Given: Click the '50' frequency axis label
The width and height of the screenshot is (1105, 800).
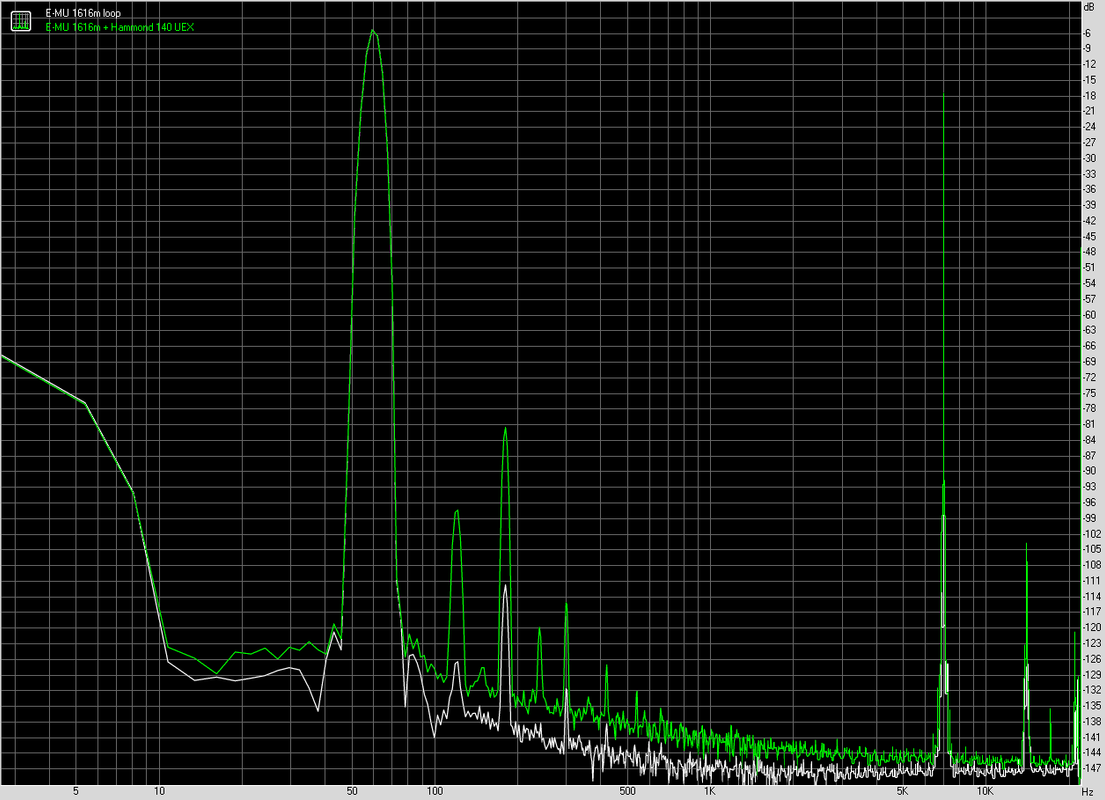Looking at the screenshot, I should coord(352,792).
